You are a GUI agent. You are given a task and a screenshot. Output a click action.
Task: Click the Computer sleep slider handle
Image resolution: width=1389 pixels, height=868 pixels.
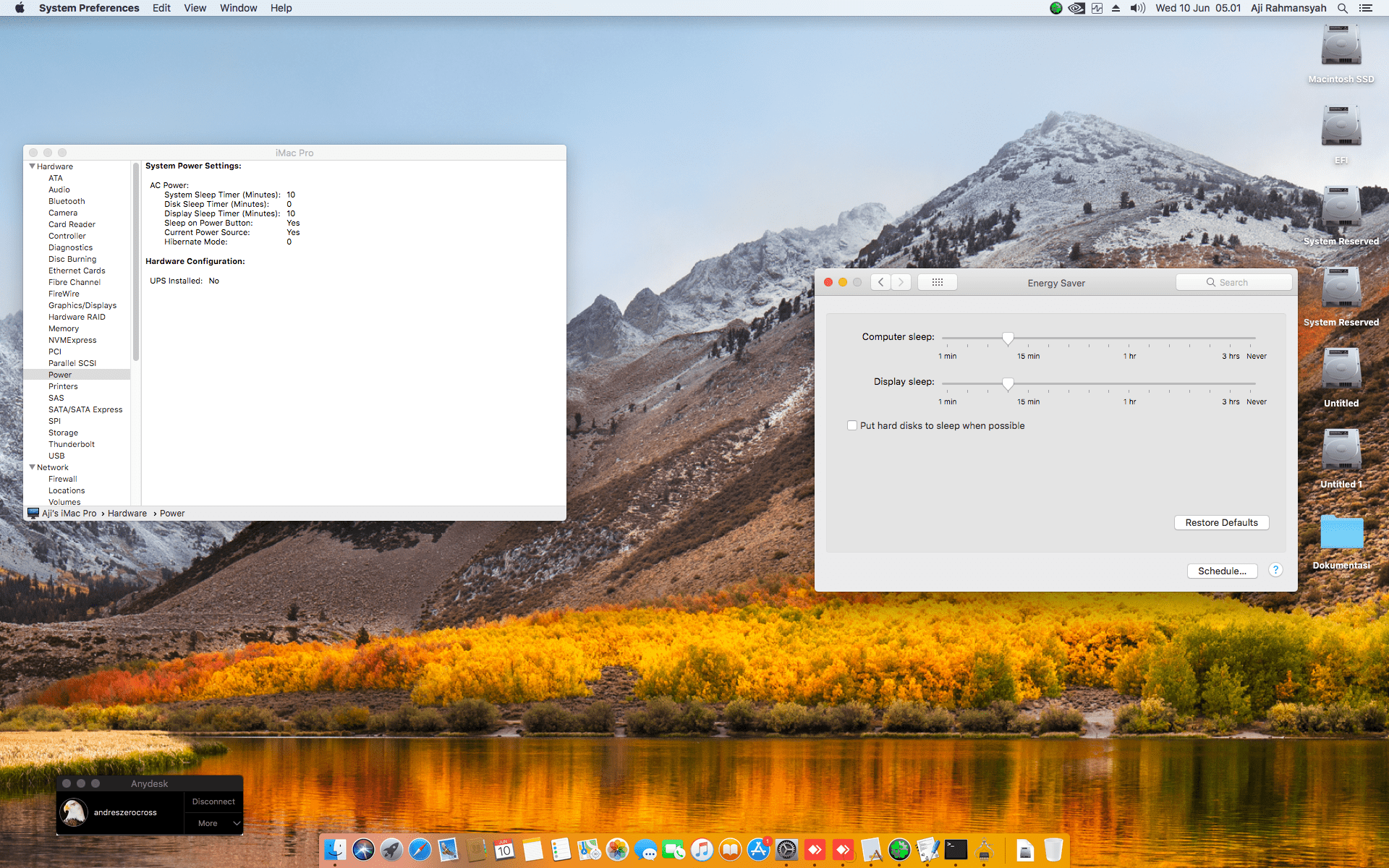tap(1008, 338)
